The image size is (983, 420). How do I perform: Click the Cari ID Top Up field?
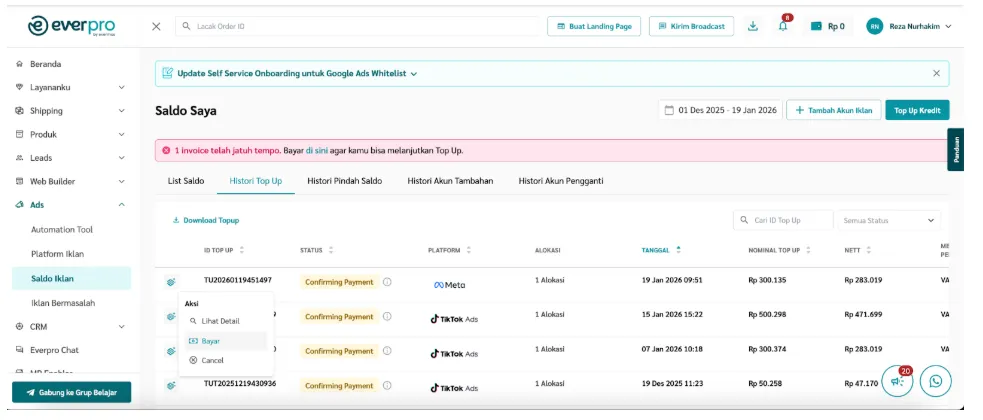[x=785, y=220]
